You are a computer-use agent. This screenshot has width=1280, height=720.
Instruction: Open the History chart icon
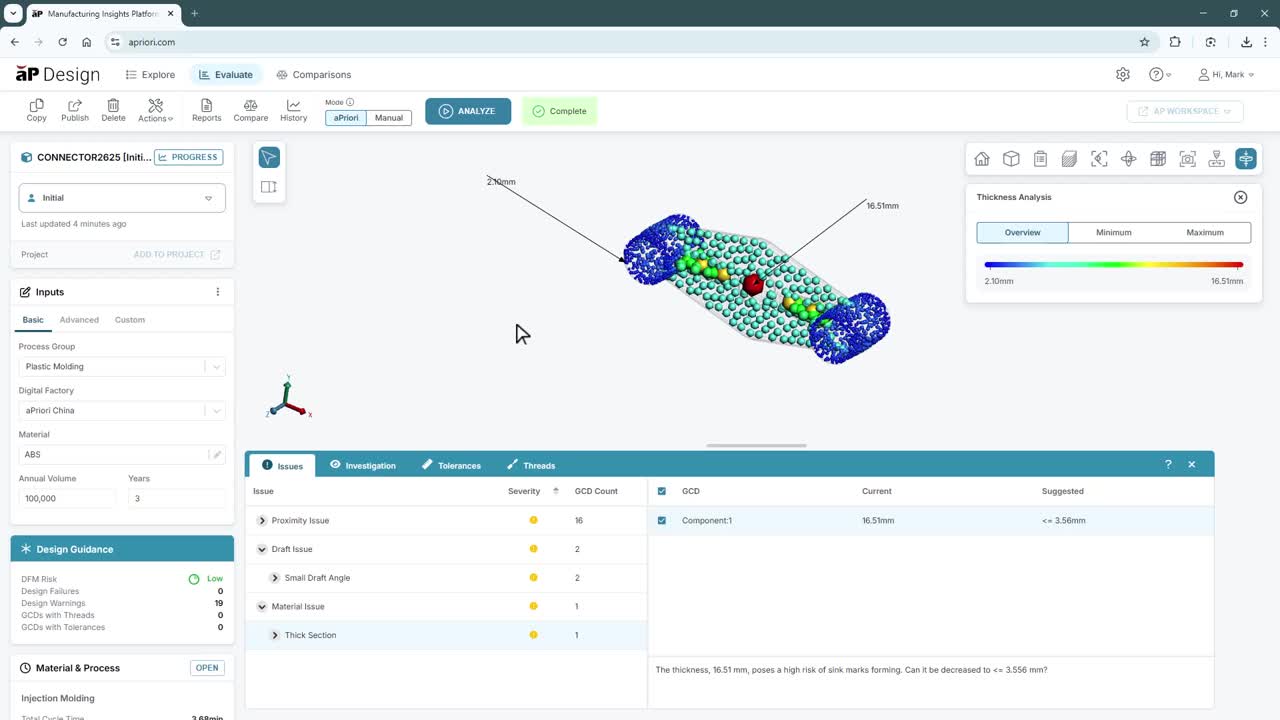coord(293,110)
